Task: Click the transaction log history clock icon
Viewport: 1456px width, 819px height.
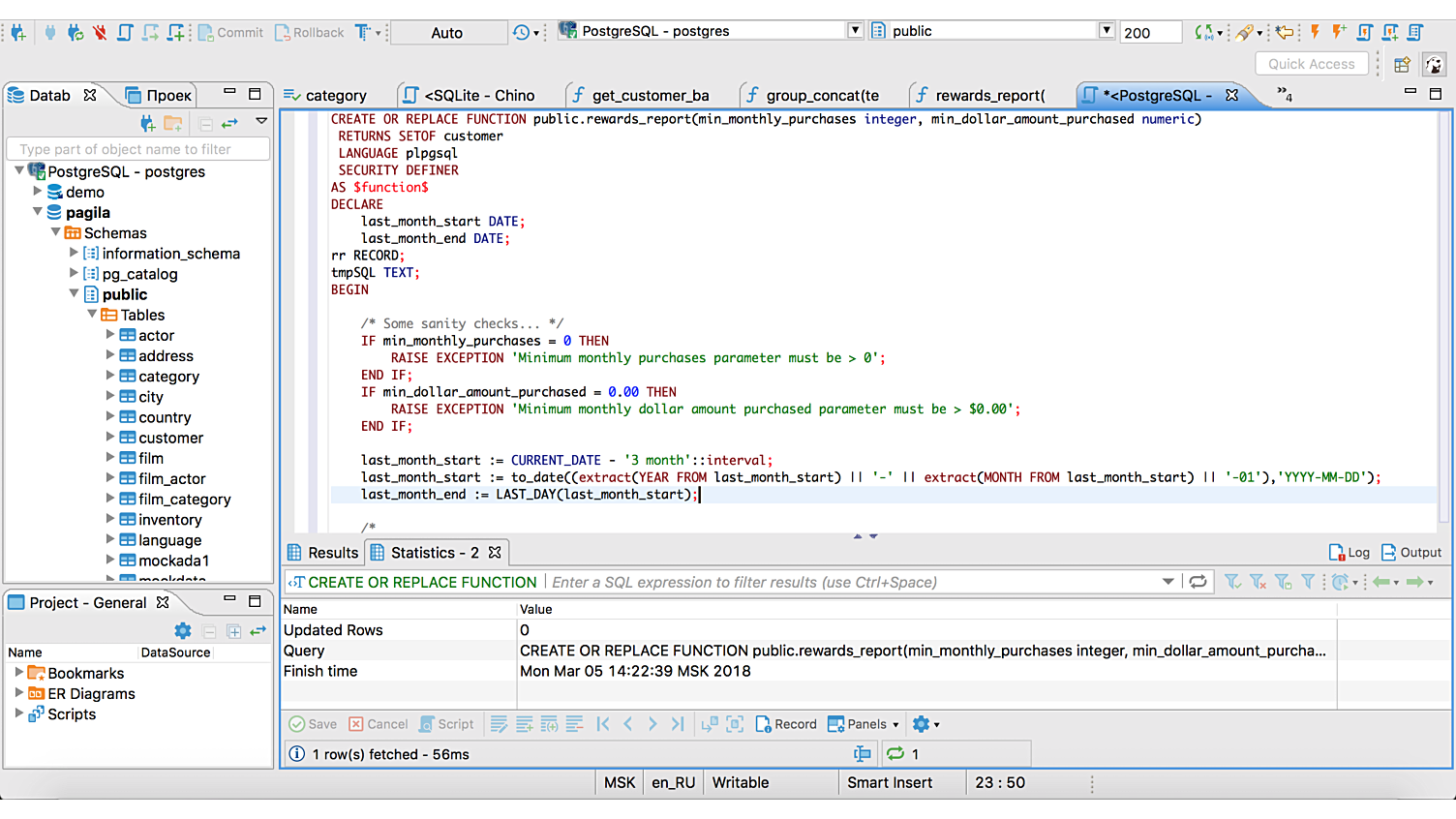Action: pos(522,32)
